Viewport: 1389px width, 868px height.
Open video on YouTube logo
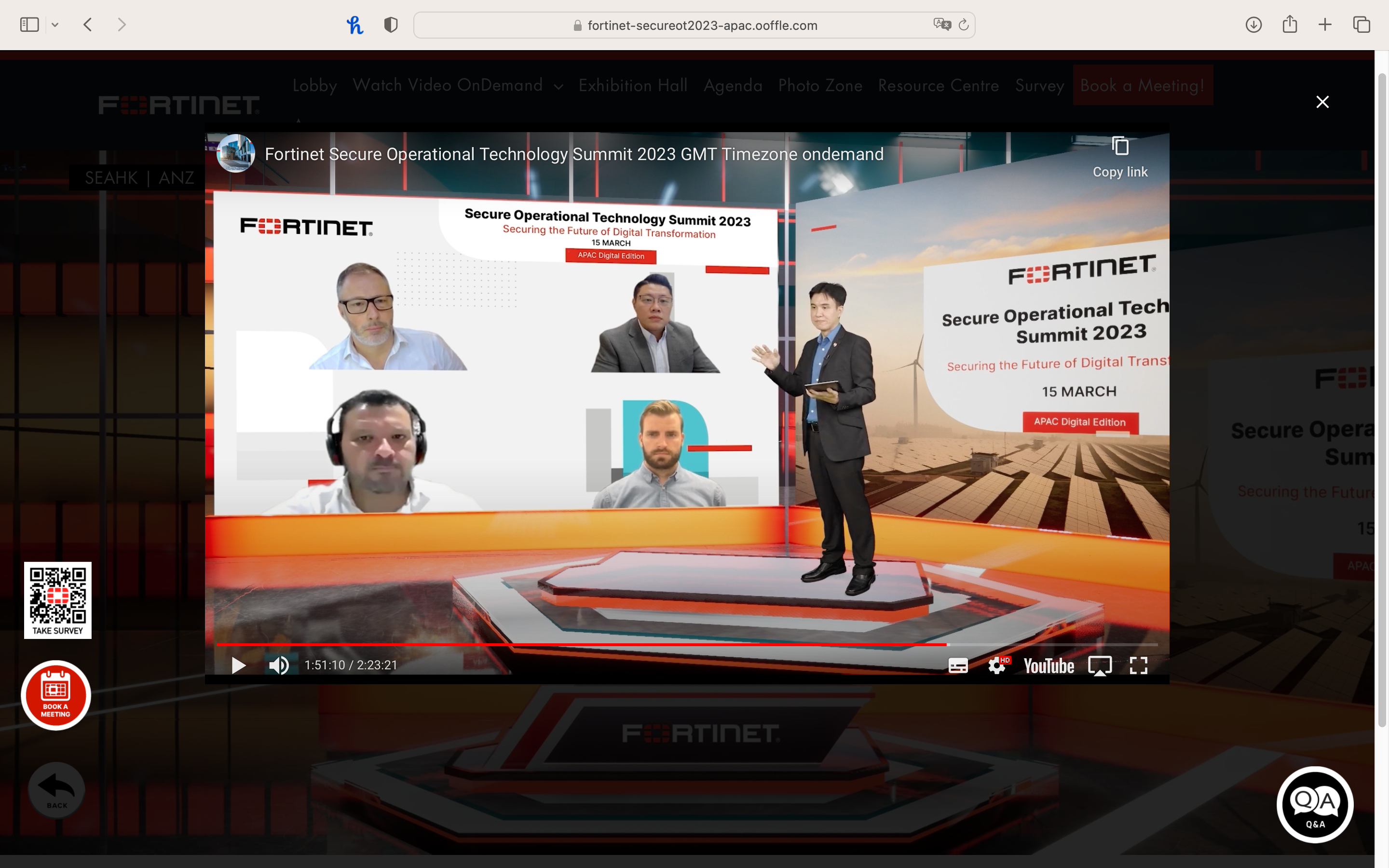tap(1049, 666)
